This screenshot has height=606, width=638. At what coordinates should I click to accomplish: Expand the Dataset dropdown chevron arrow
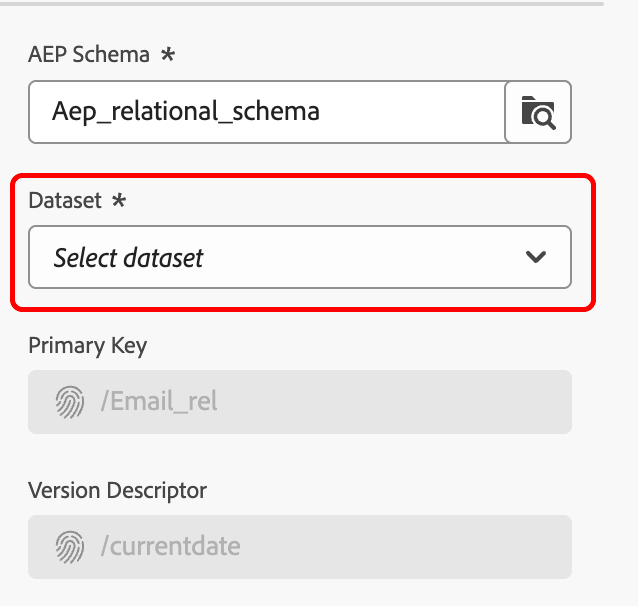[536, 257]
